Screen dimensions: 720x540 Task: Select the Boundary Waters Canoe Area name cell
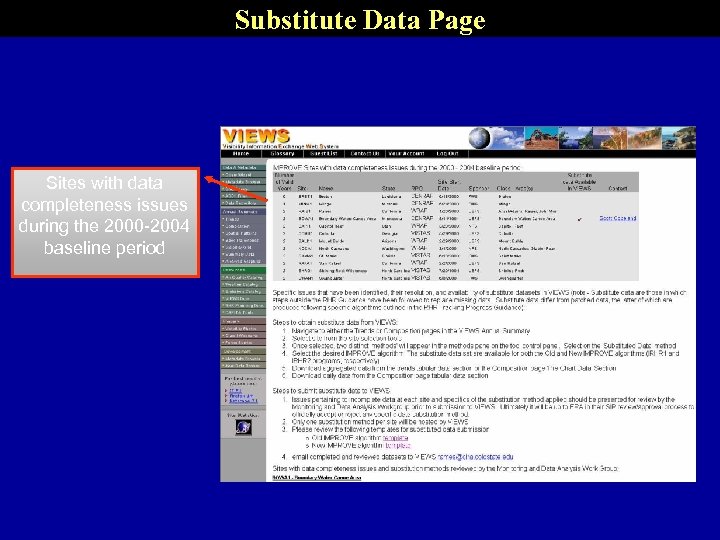(x=347, y=219)
